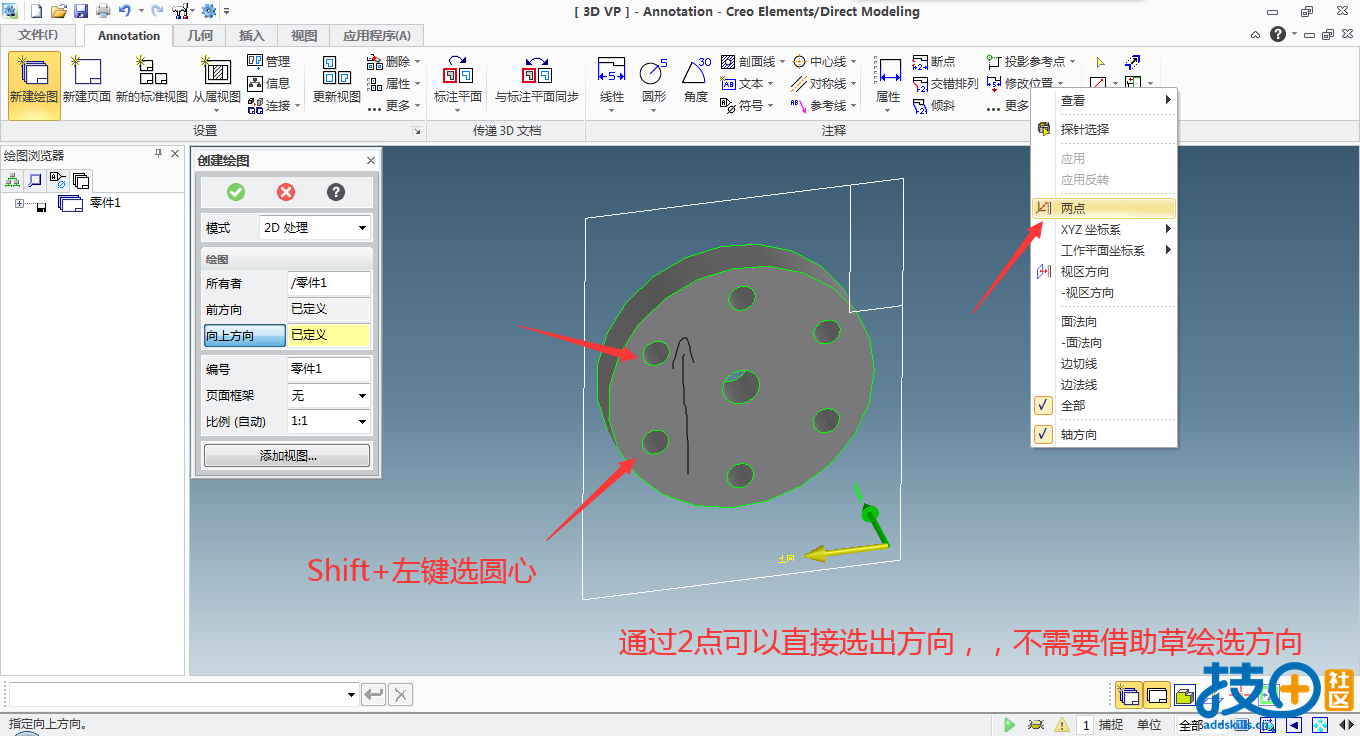Expand the 零件1 tree node in 绘图浏览器
1360x736 pixels.
tap(19, 204)
